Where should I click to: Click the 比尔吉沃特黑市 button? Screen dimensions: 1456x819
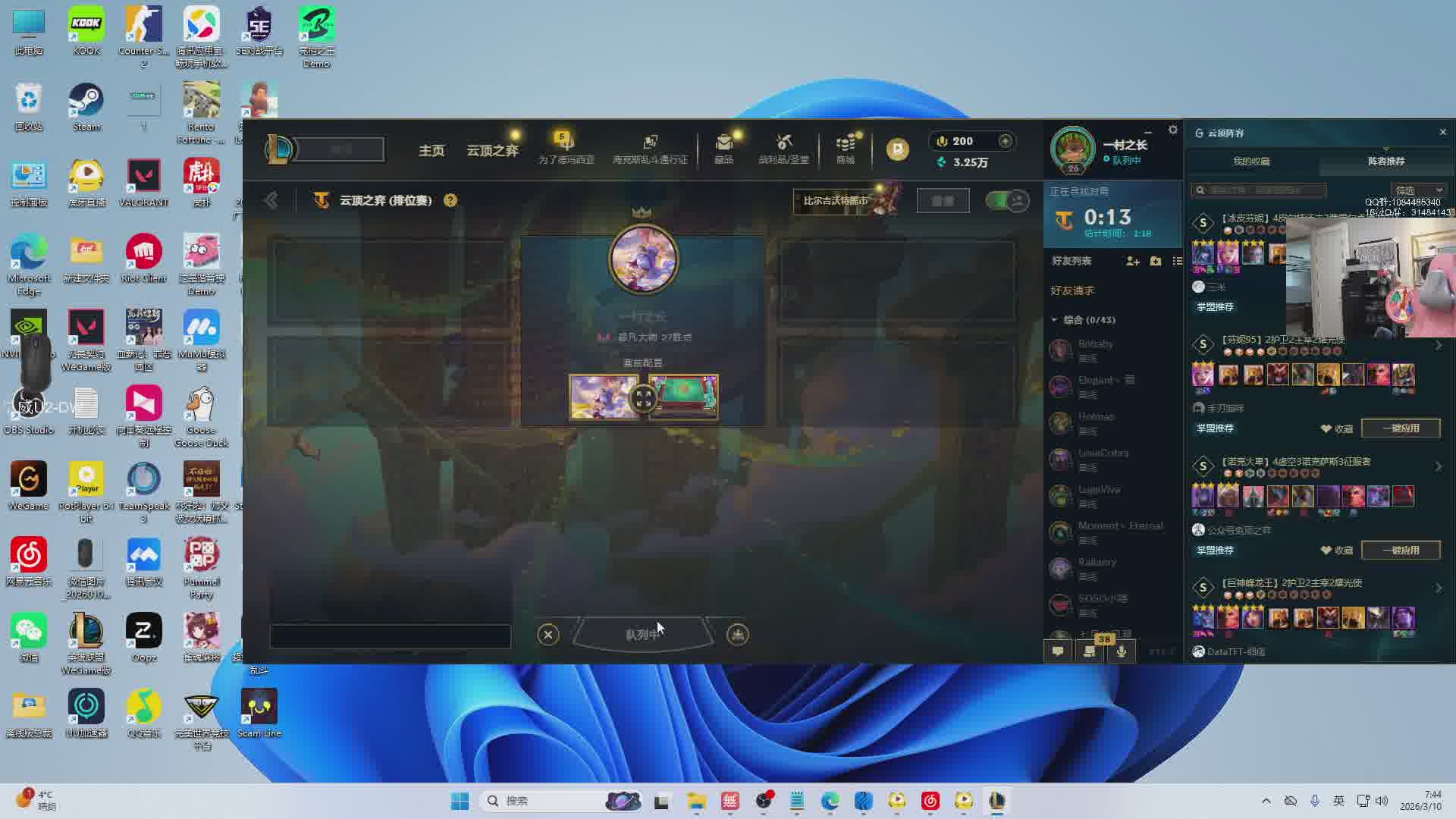pyautogui.click(x=836, y=201)
